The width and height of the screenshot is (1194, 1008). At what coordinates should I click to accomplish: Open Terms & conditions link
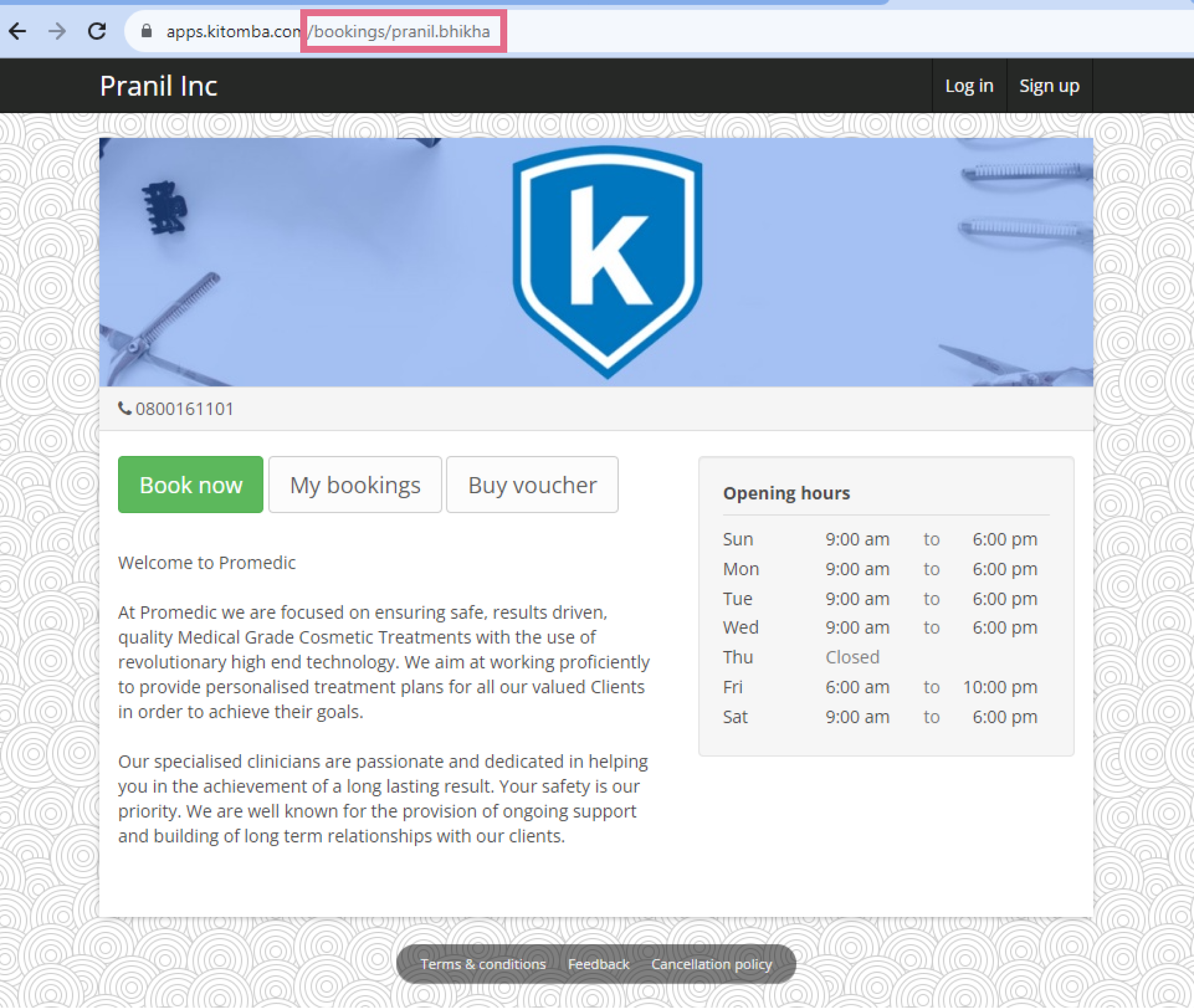click(484, 964)
